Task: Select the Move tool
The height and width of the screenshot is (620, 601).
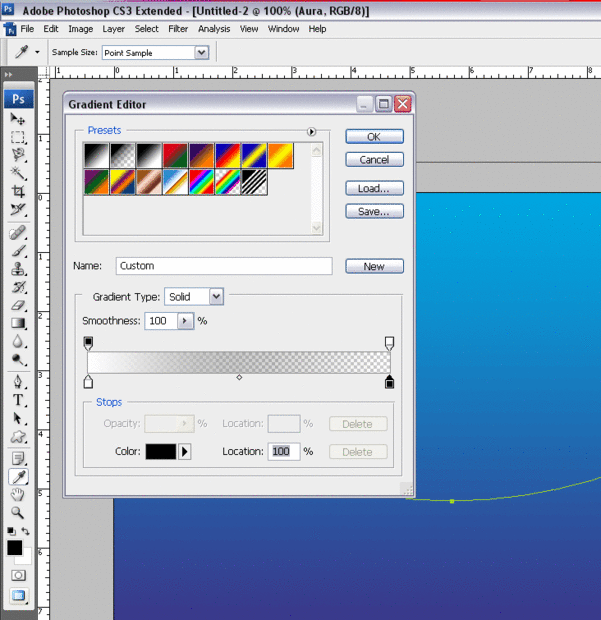Action: coord(18,119)
